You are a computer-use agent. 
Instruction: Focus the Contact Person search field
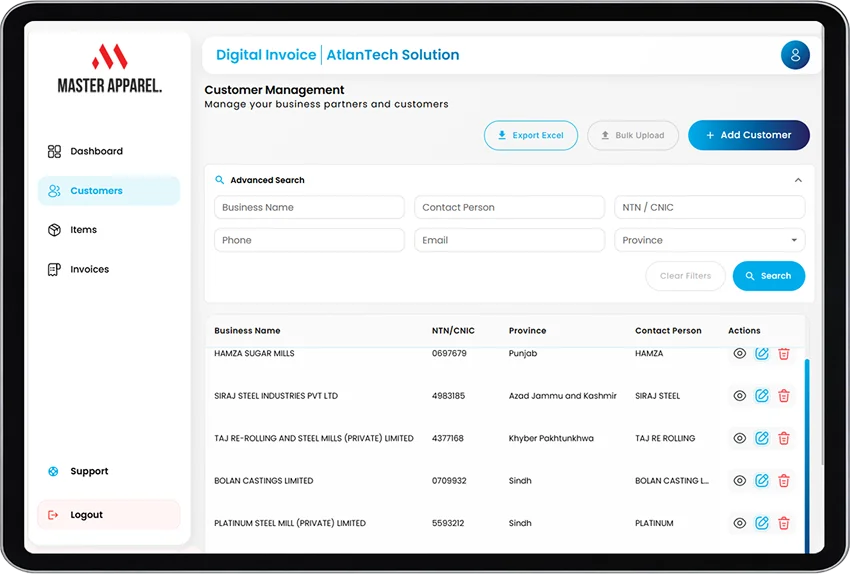click(509, 207)
